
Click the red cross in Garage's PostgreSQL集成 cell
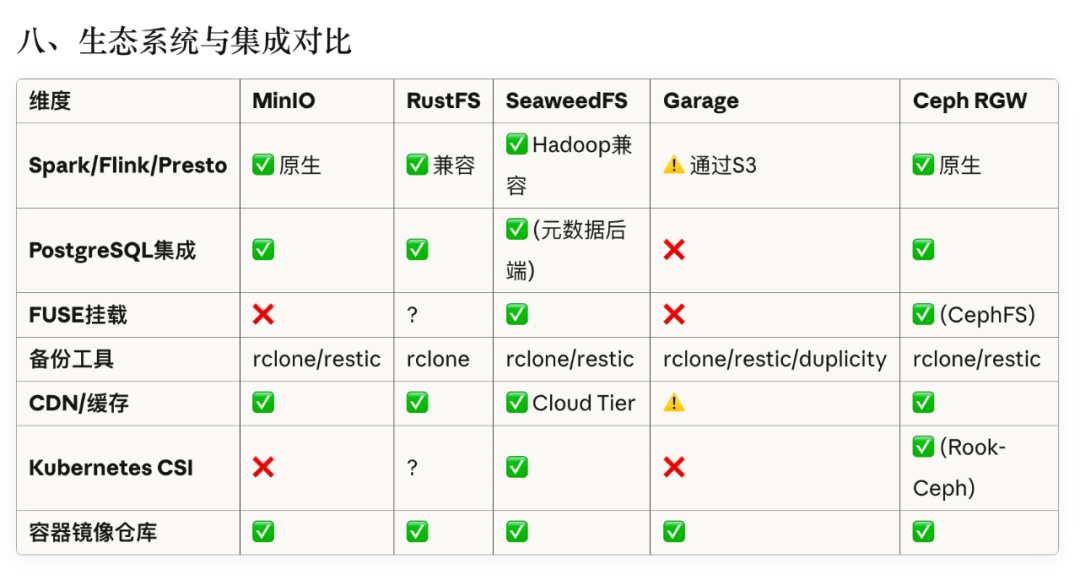[x=674, y=250]
